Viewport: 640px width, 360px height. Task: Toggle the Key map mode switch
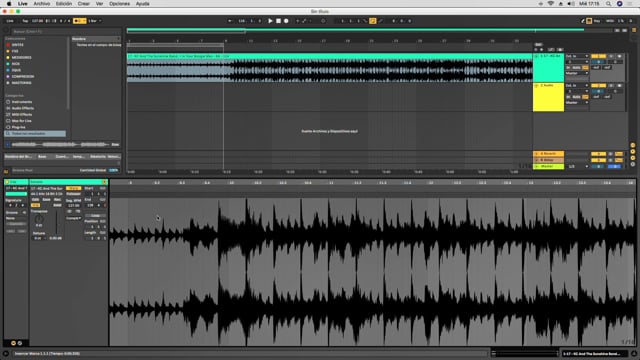(597, 21)
